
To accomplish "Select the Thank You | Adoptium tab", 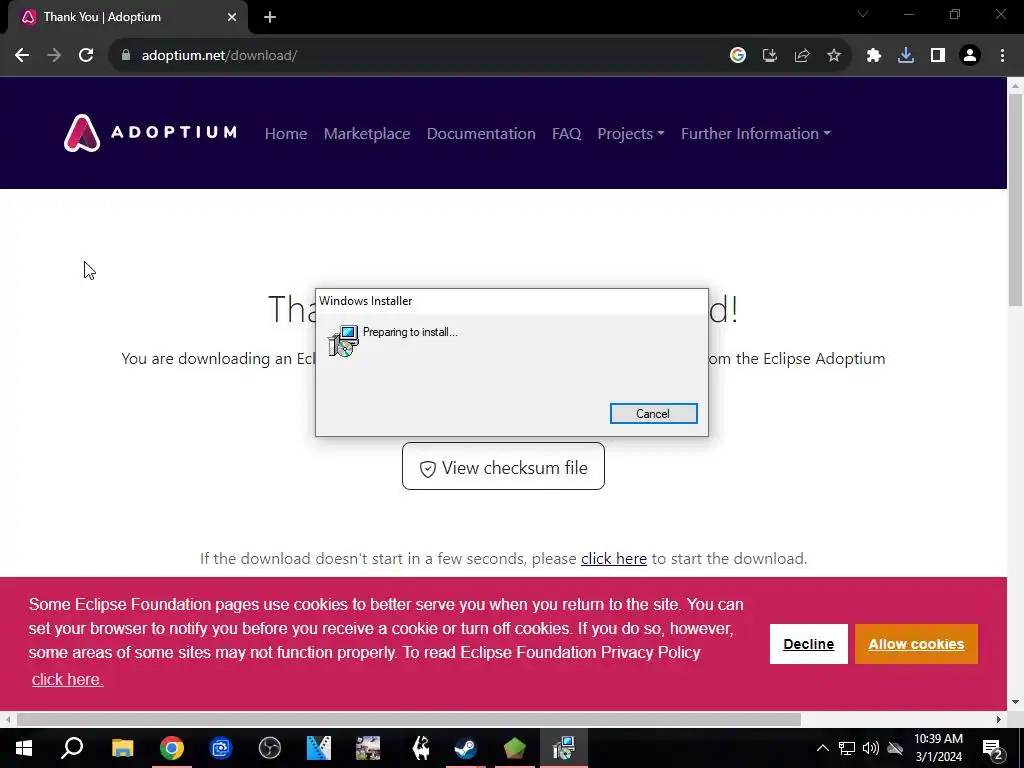I will [x=128, y=17].
